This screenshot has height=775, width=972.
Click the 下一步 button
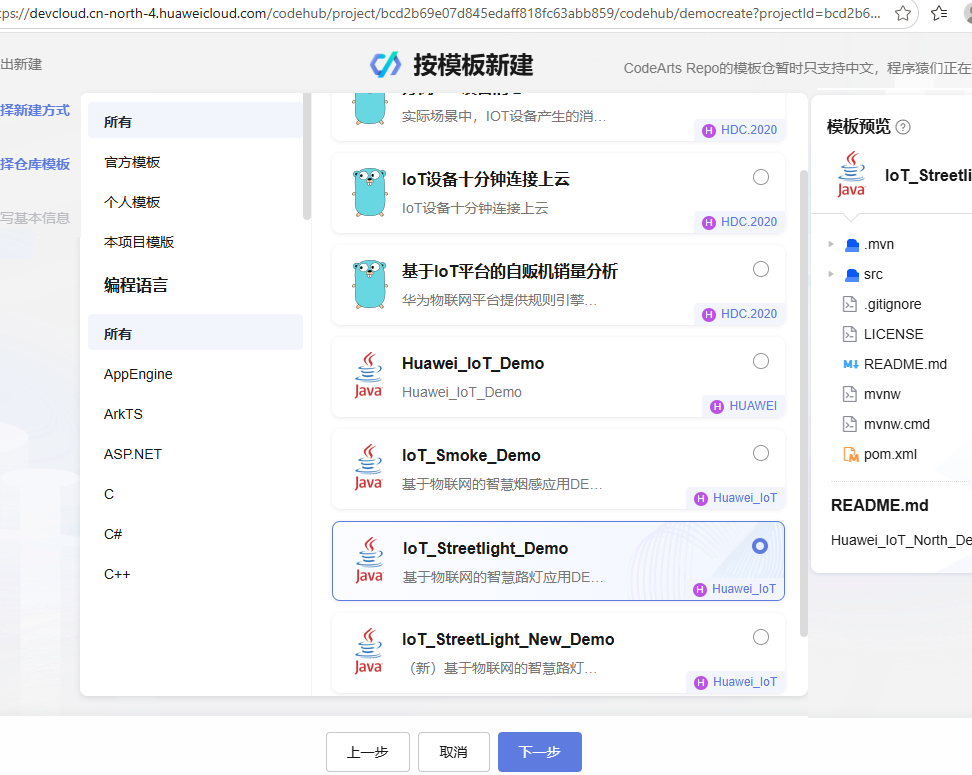click(540, 752)
